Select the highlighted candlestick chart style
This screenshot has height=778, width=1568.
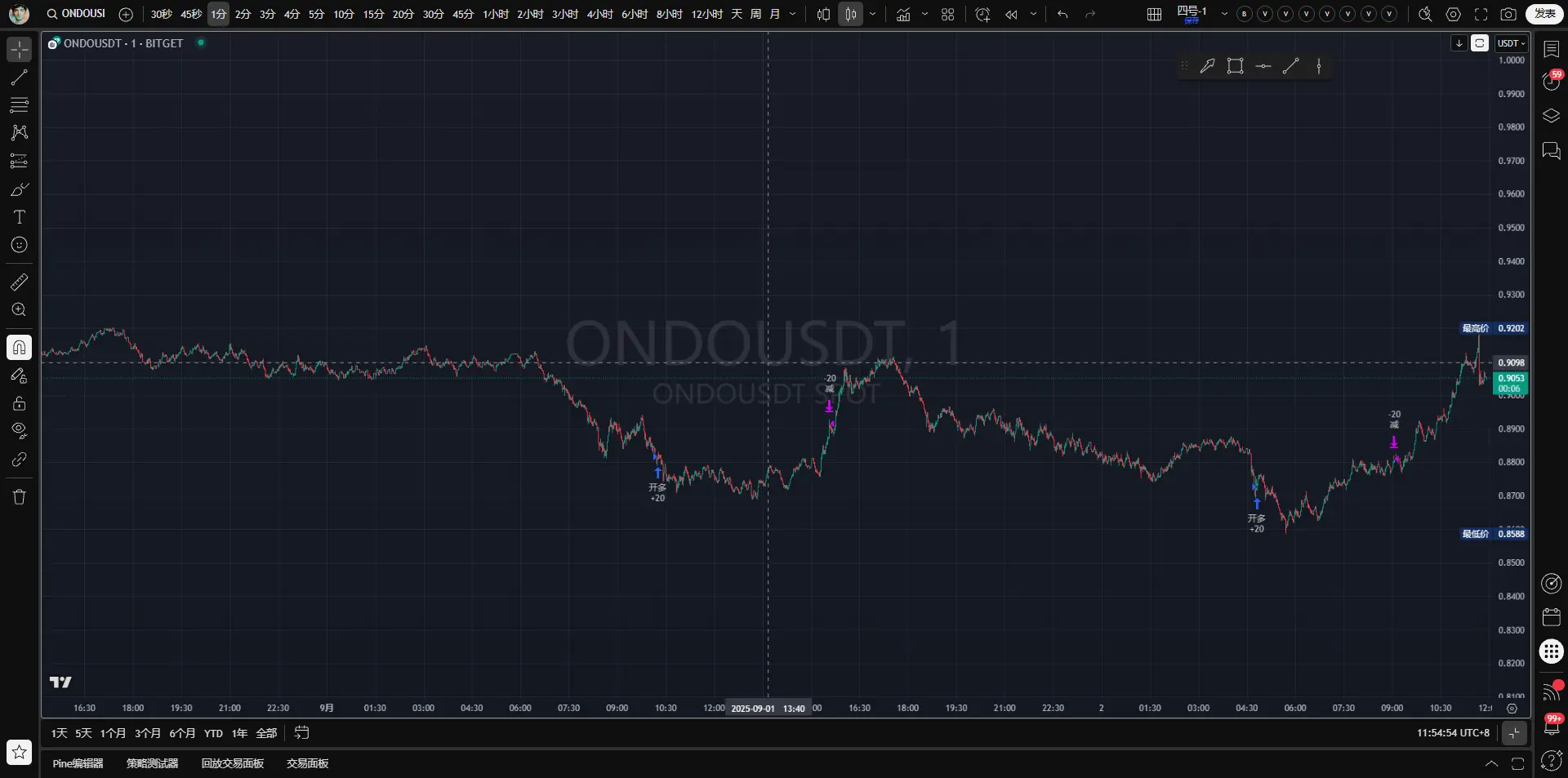(x=851, y=15)
